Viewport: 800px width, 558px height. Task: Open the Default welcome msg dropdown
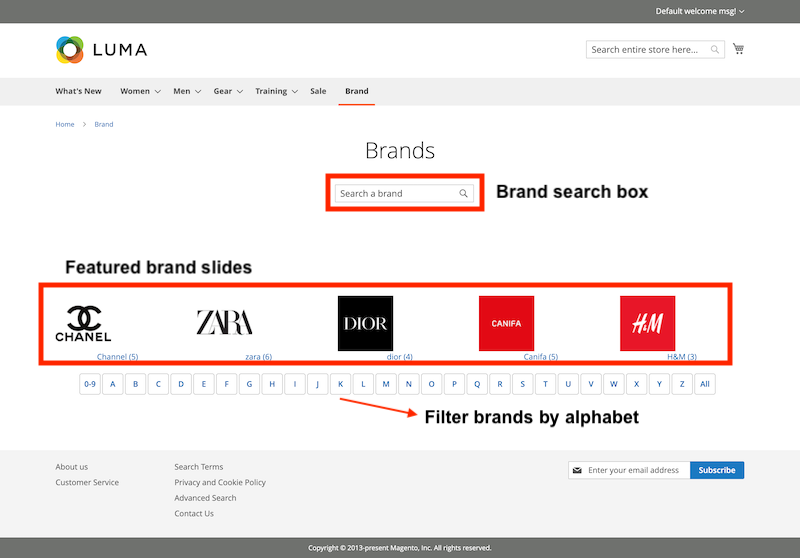point(741,11)
